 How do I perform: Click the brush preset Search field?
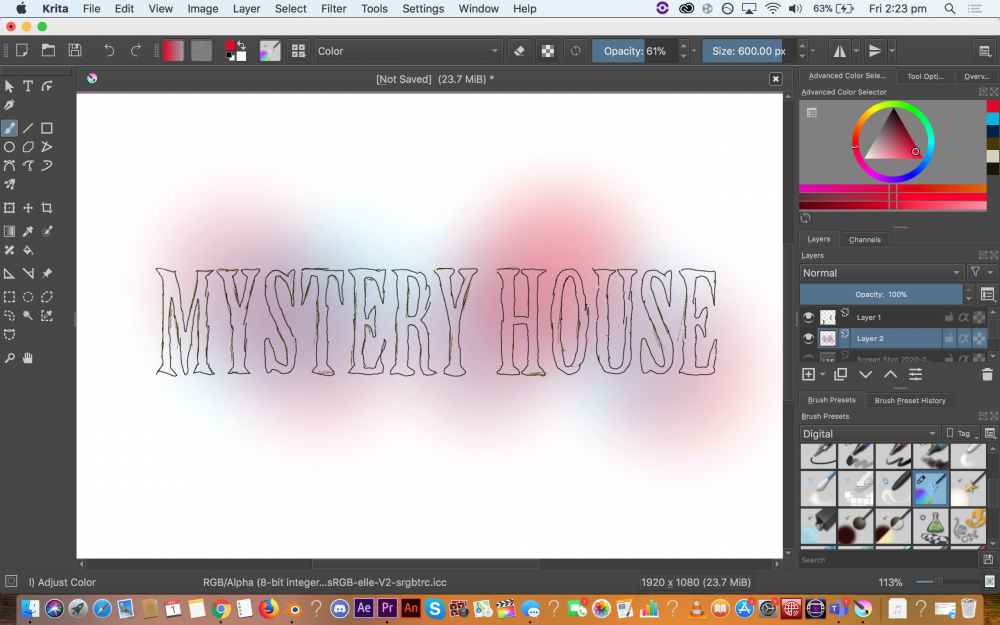click(888, 560)
